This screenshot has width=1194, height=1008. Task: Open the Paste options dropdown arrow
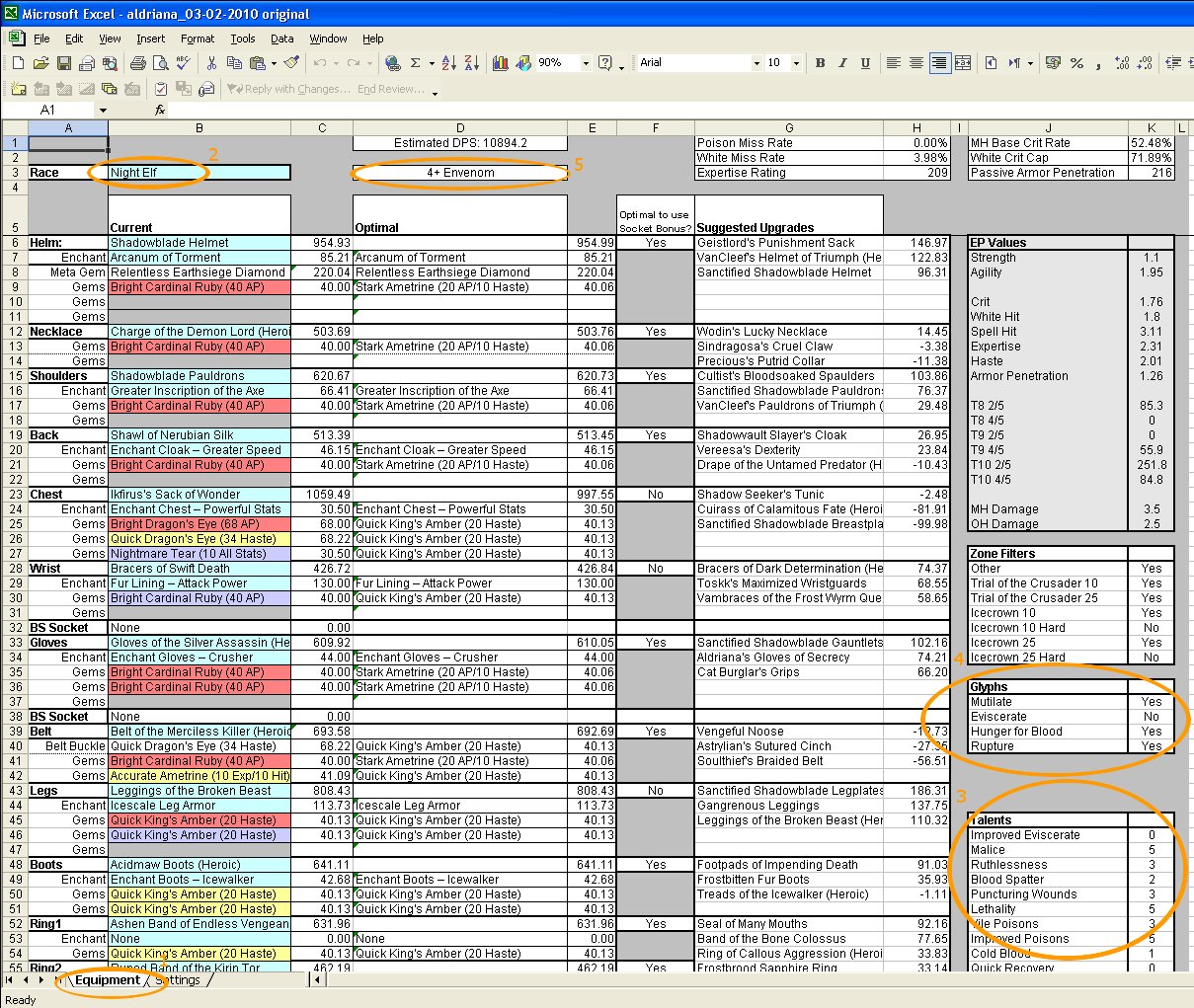(x=273, y=63)
